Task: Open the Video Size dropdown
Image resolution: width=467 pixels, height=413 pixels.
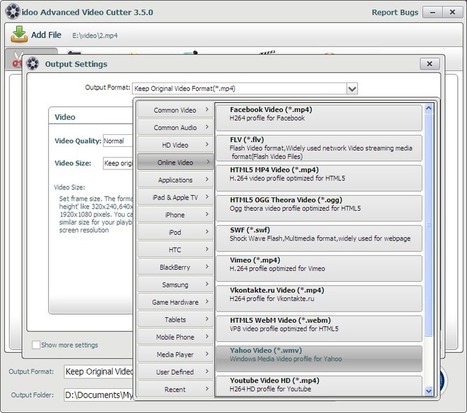Action: click(x=118, y=163)
